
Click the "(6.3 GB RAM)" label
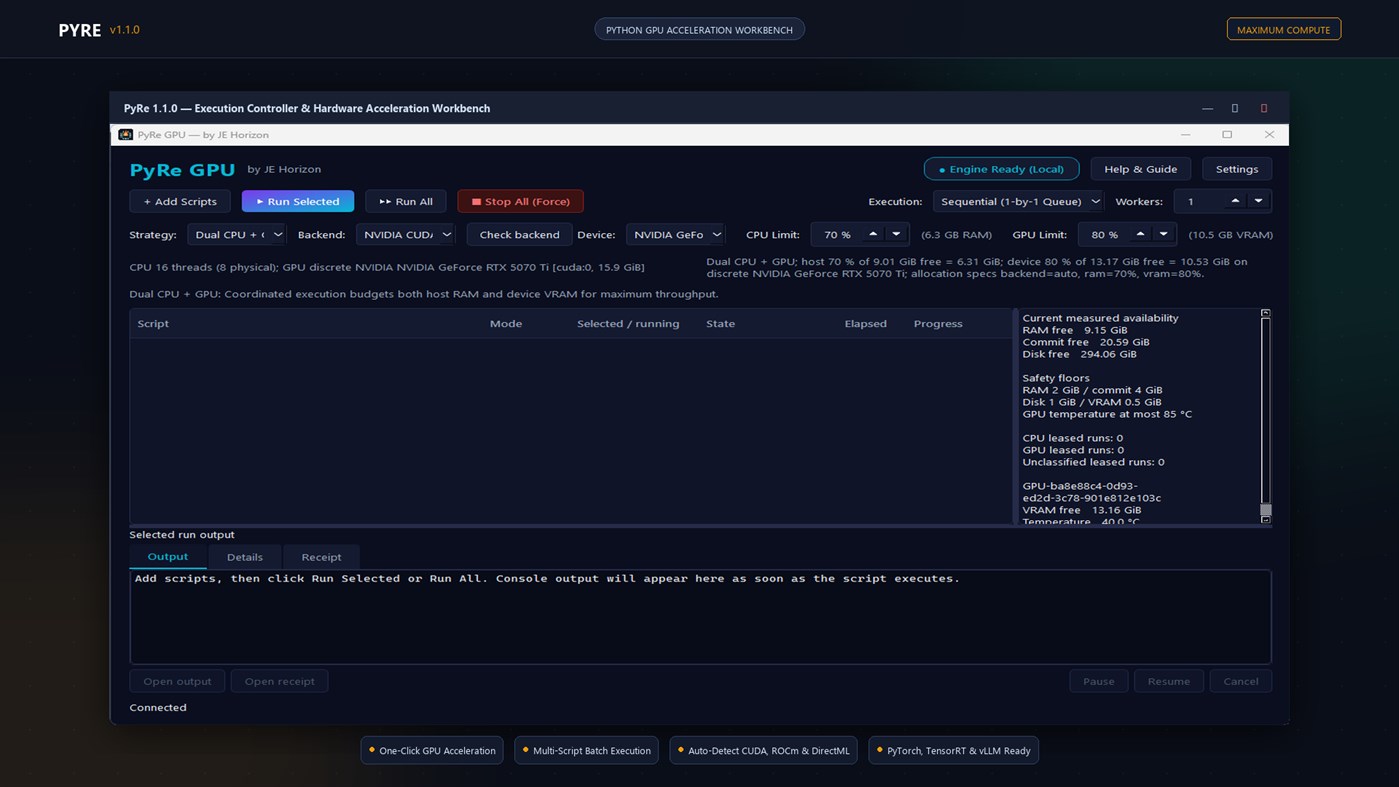(956, 234)
